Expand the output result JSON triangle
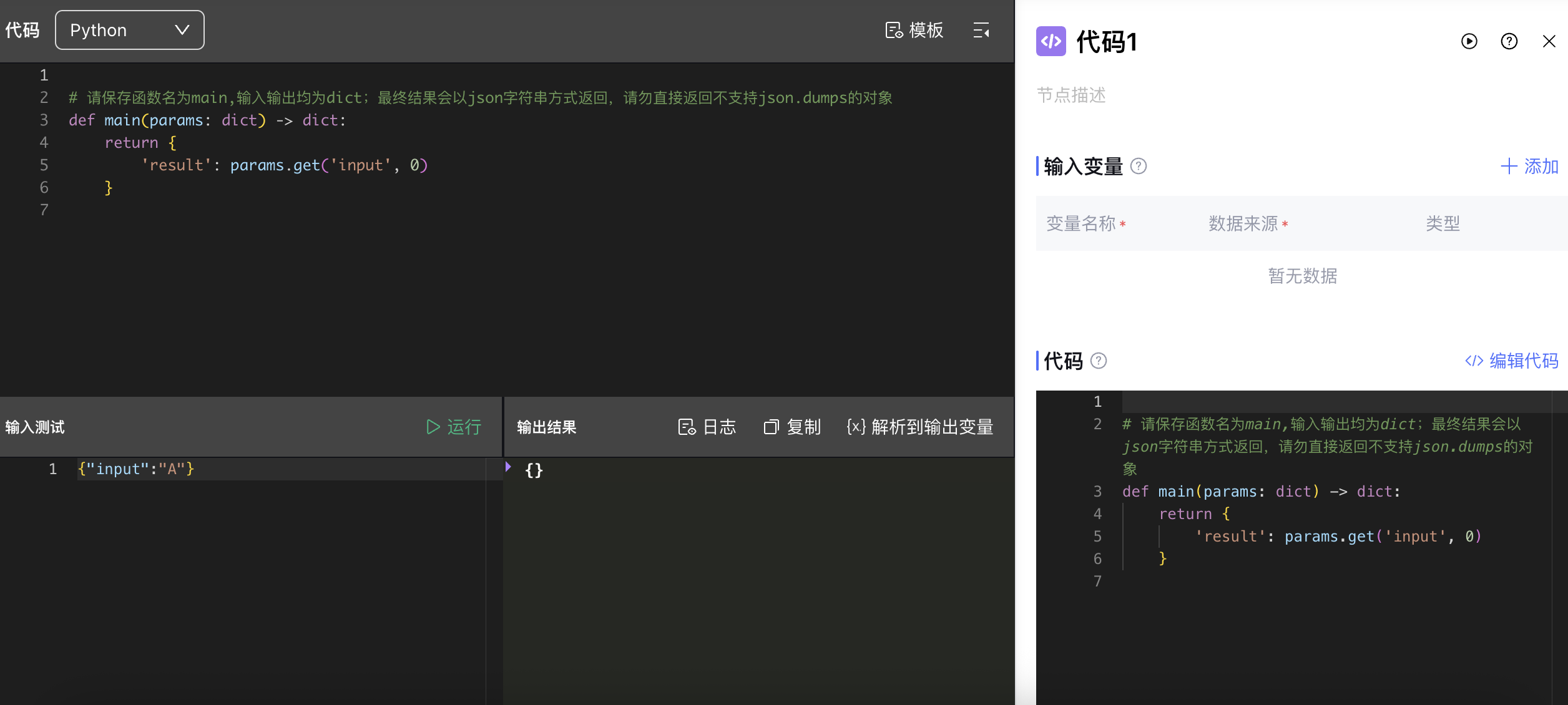Image resolution: width=1568 pixels, height=705 pixels. [x=508, y=467]
